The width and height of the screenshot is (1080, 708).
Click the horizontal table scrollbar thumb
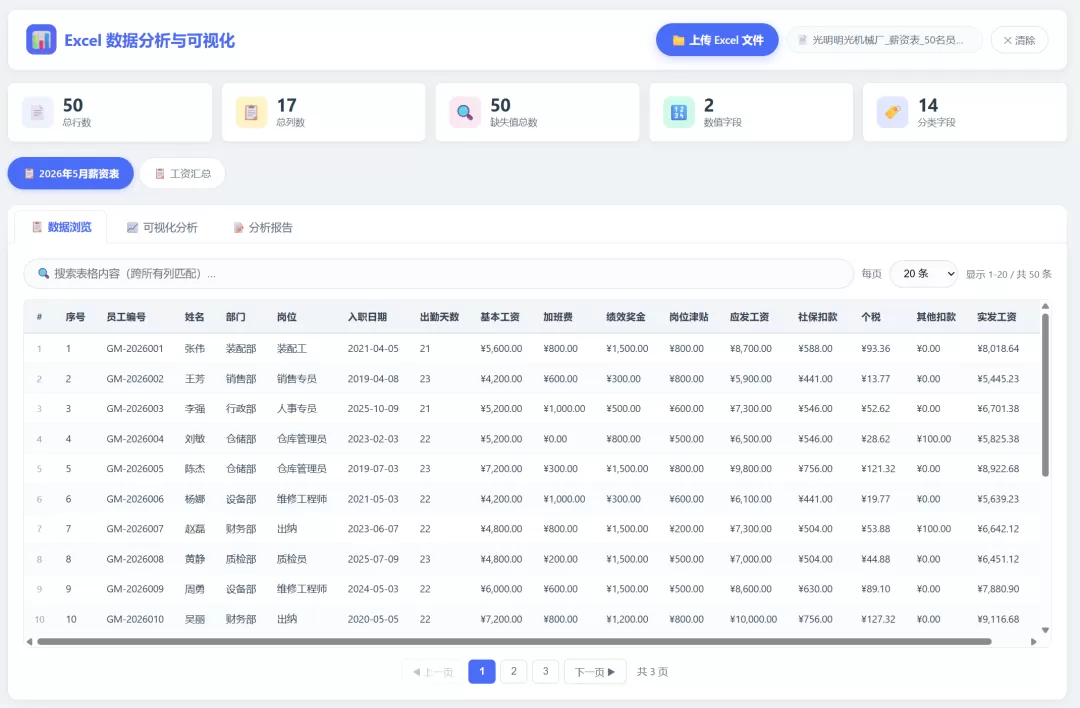pos(515,641)
